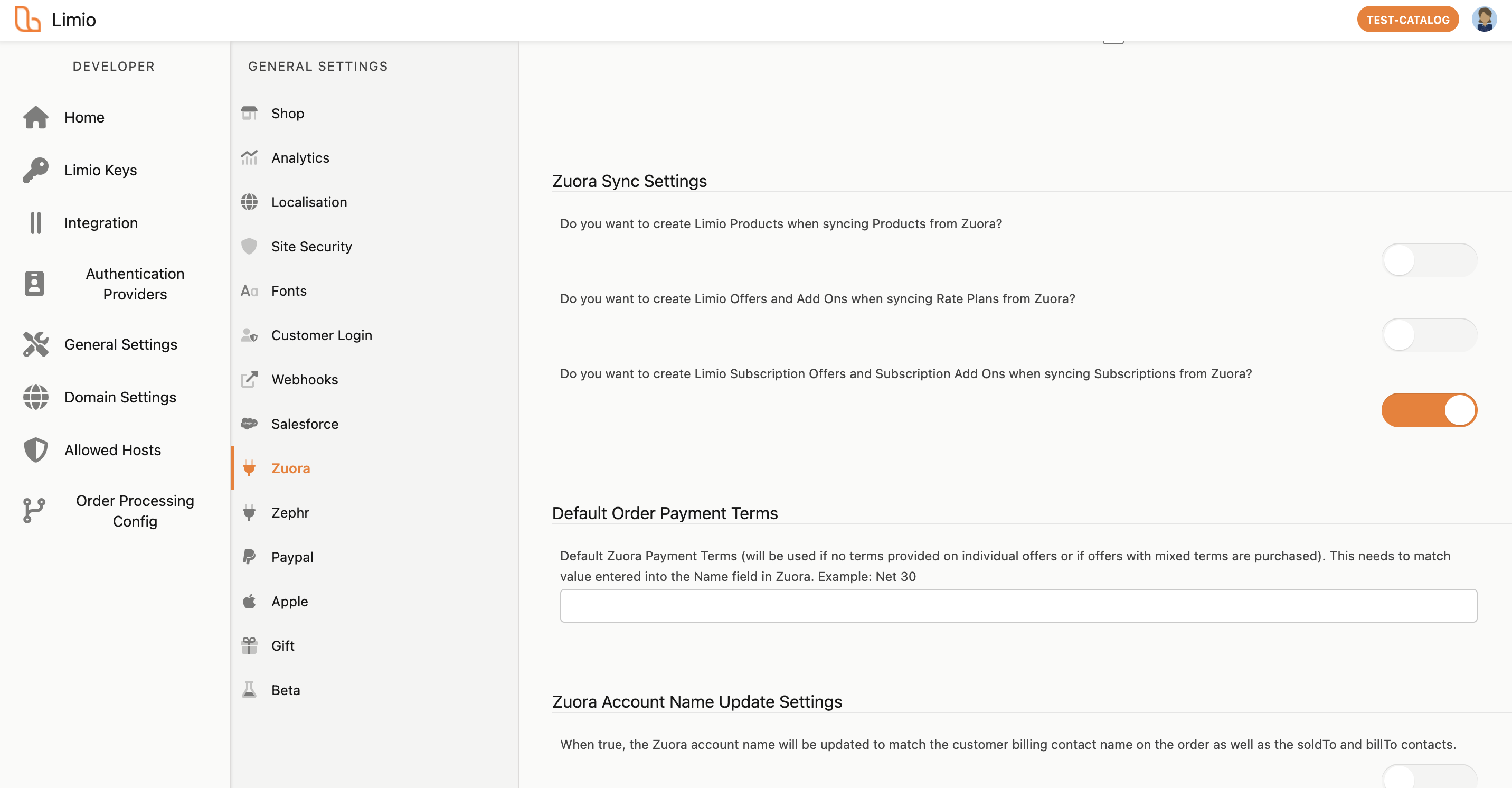
Task: Click the Integration bars icon
Action: point(36,223)
